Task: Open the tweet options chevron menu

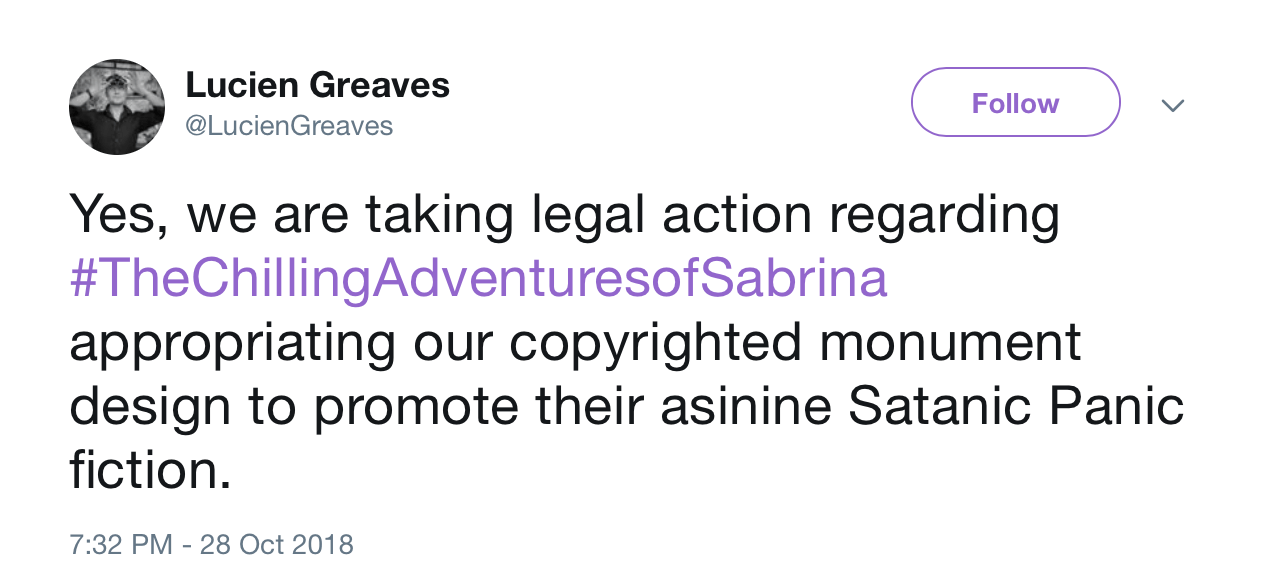Action: (1172, 105)
